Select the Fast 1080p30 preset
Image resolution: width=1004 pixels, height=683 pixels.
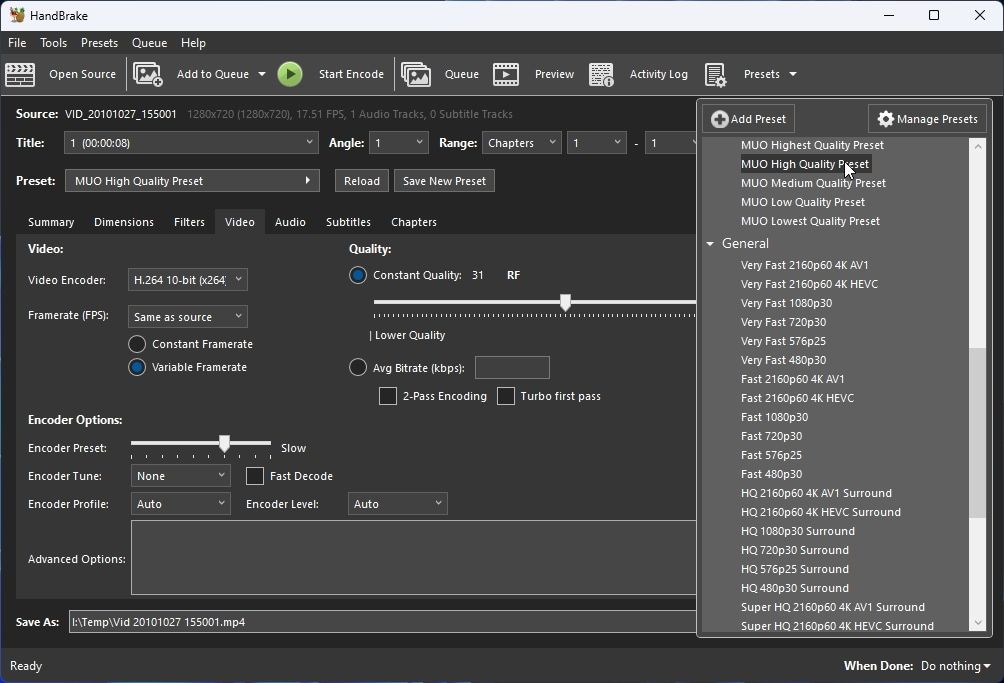tap(775, 417)
